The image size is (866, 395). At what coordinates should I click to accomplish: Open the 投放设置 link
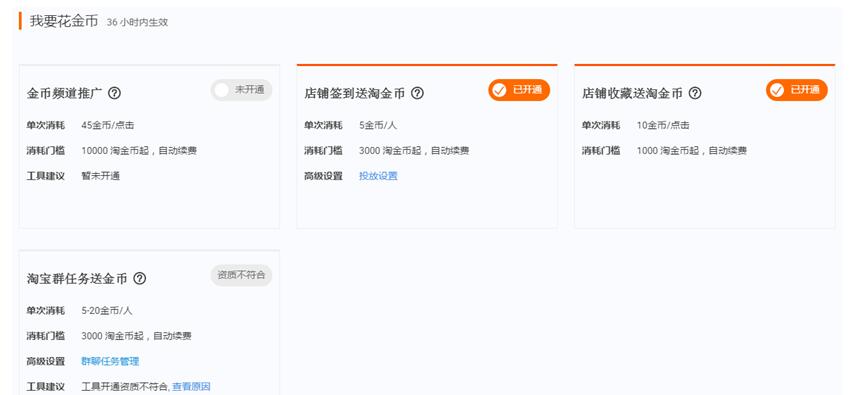tap(378, 176)
